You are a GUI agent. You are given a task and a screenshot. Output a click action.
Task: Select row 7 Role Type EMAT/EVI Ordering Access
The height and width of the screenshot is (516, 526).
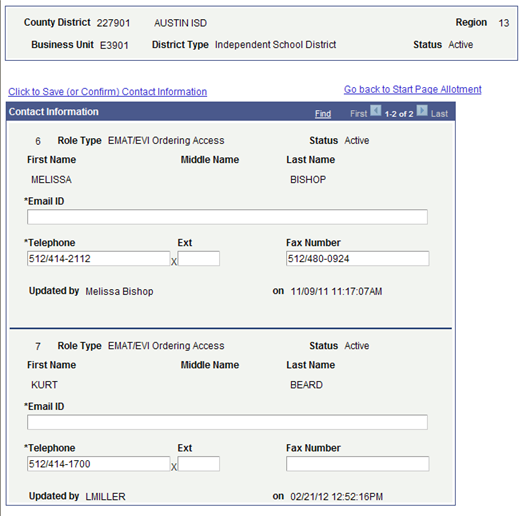point(166,346)
